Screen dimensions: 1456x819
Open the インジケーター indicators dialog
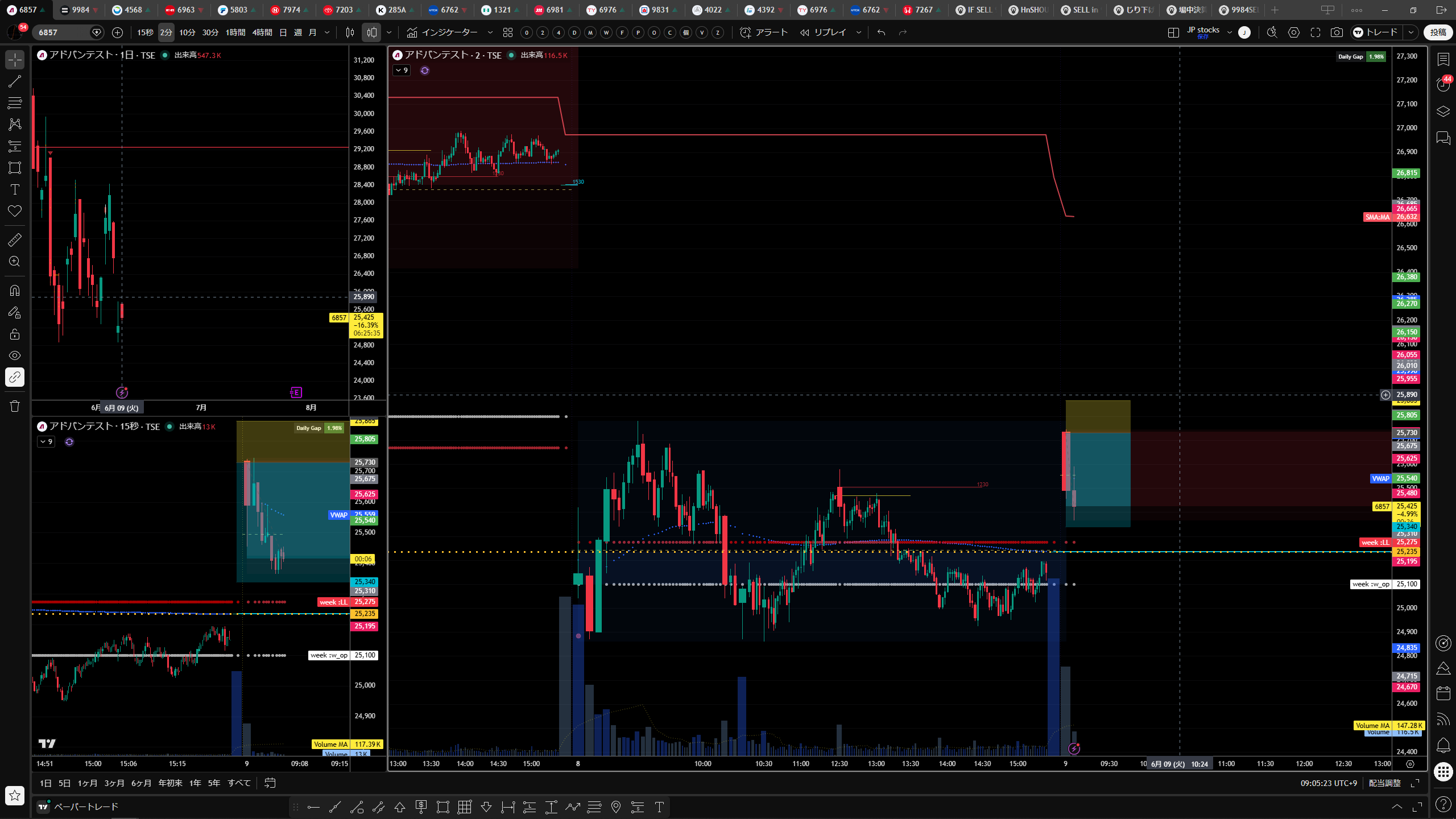[443, 32]
